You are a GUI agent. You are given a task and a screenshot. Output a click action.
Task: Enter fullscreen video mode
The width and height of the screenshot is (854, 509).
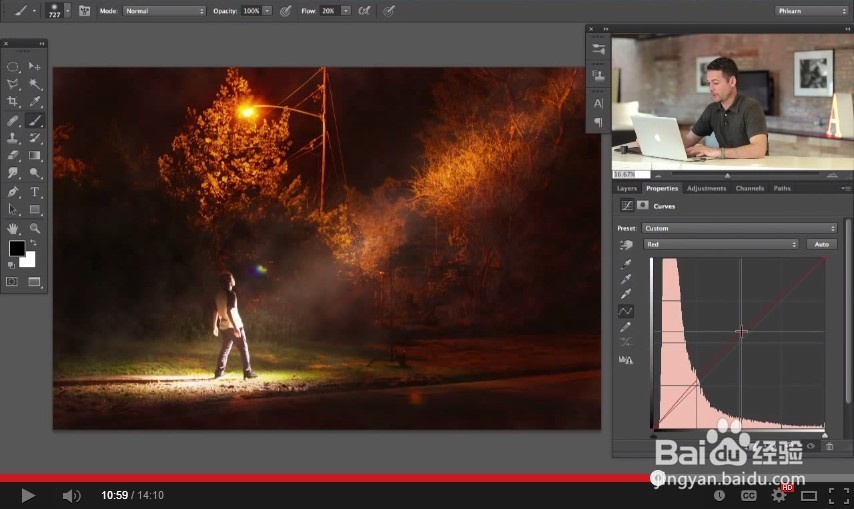pos(839,495)
